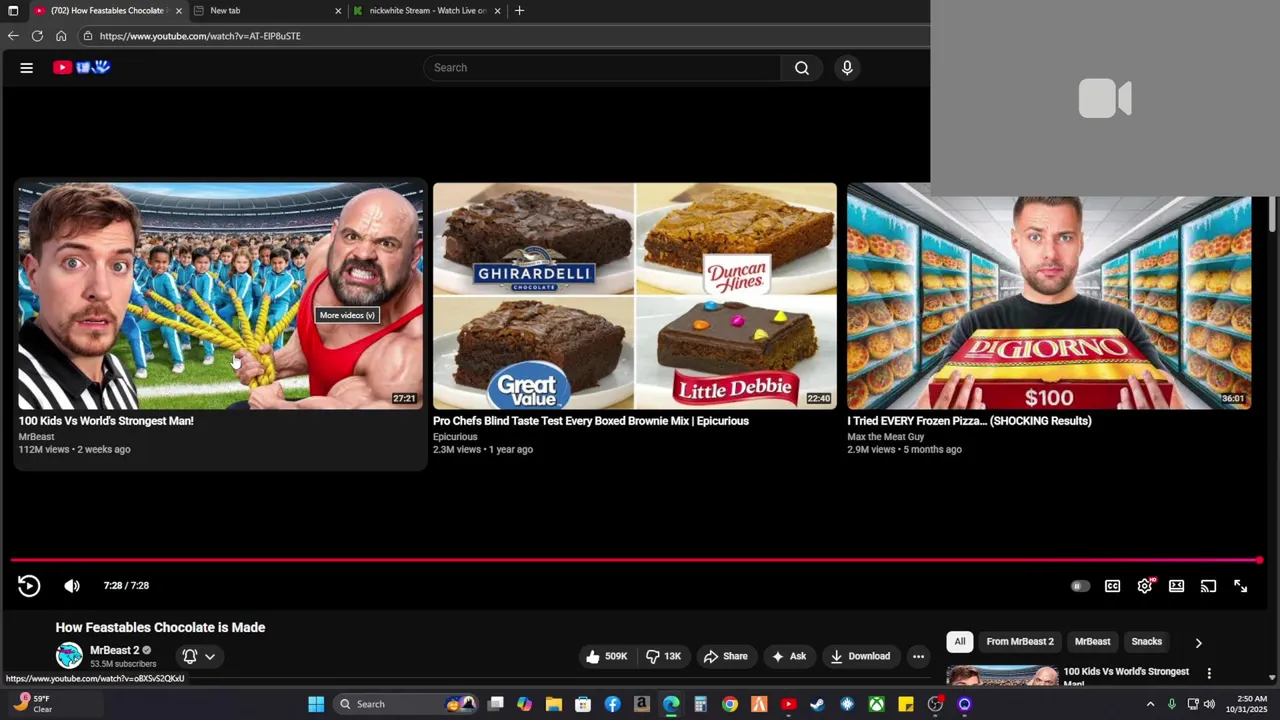The image size is (1280, 720).
Task: Play the Boxed Brownie Mix Epicurious thumbnail
Action: click(635, 296)
